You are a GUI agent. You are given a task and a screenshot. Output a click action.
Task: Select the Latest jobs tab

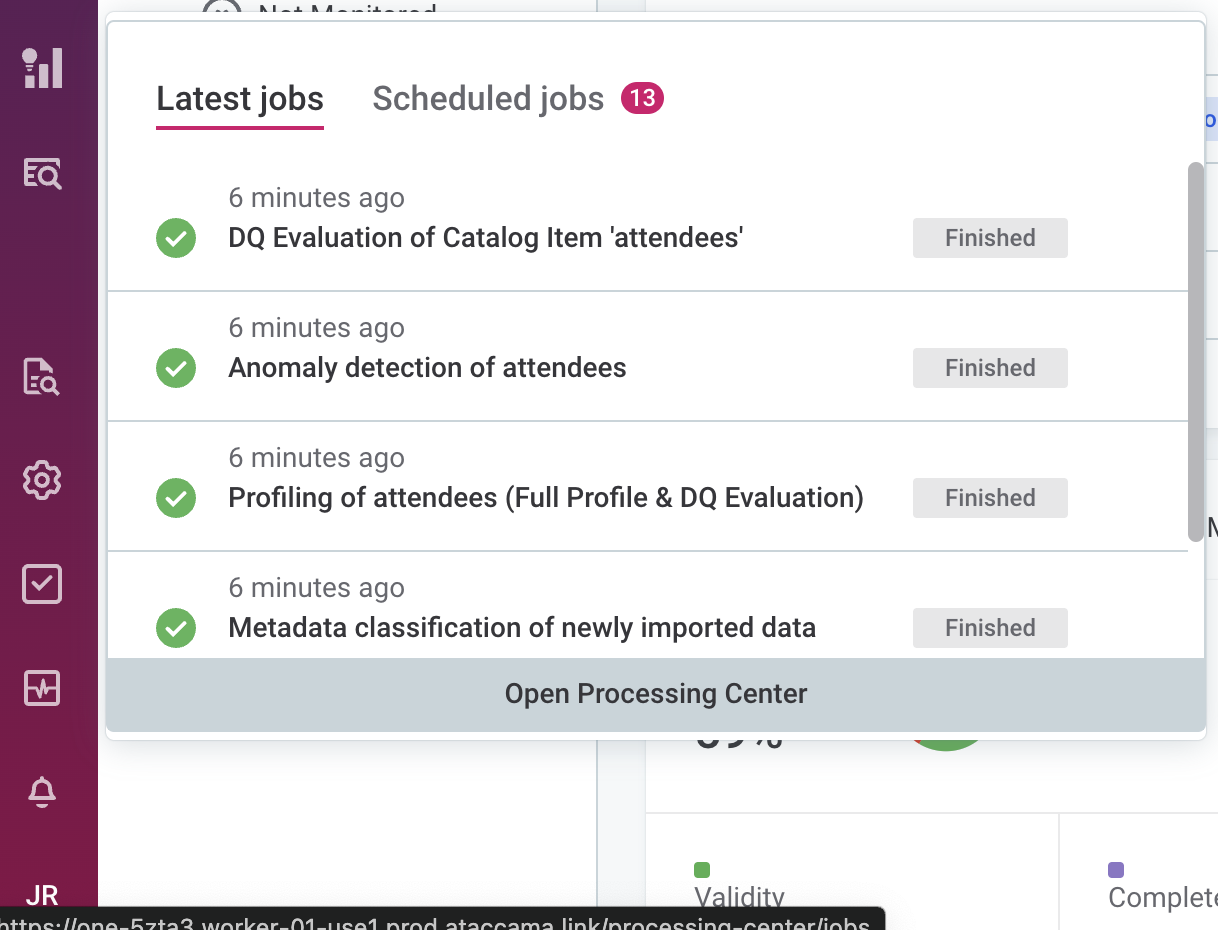click(240, 98)
